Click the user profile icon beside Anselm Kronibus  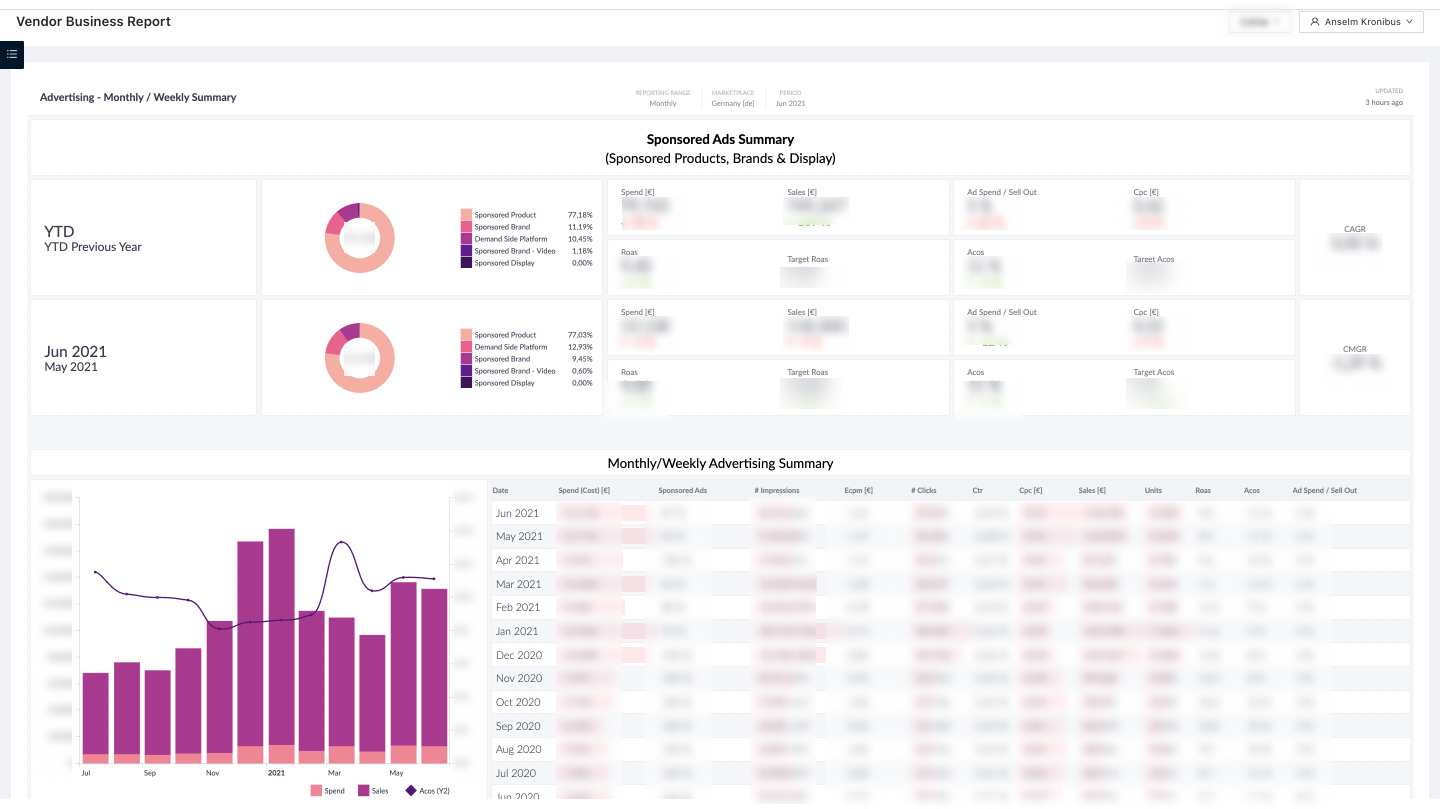click(x=1315, y=21)
